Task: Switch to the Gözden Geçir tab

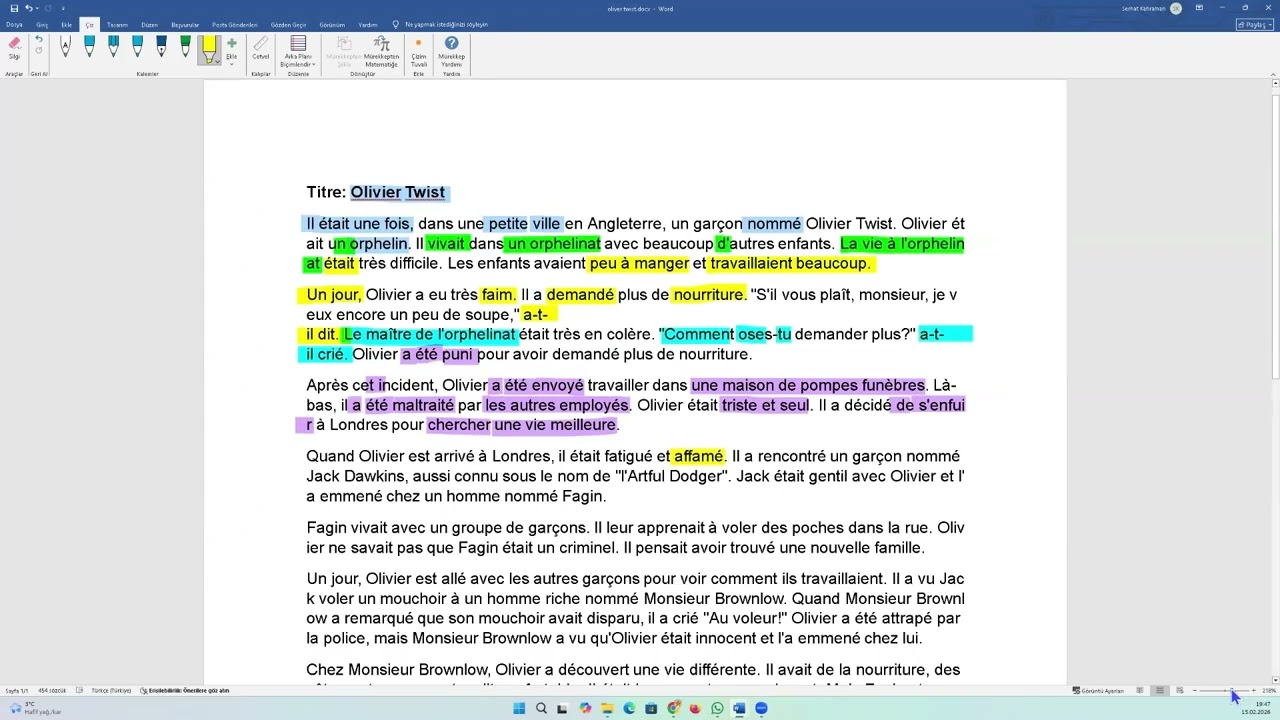Action: click(x=288, y=24)
